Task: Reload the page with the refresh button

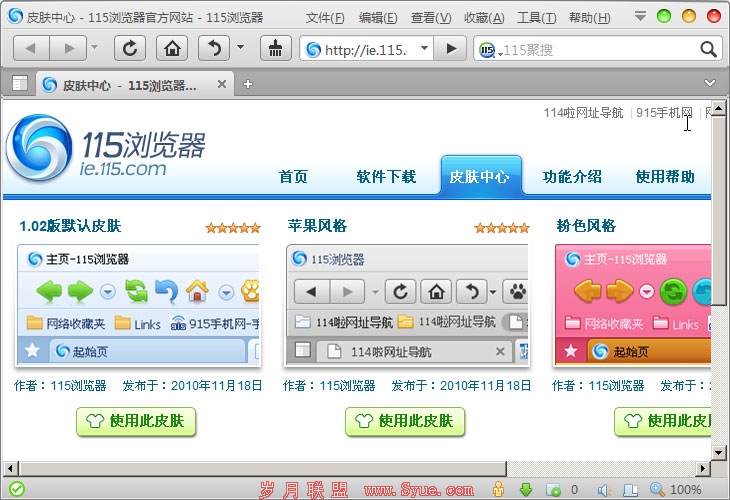Action: click(x=130, y=48)
